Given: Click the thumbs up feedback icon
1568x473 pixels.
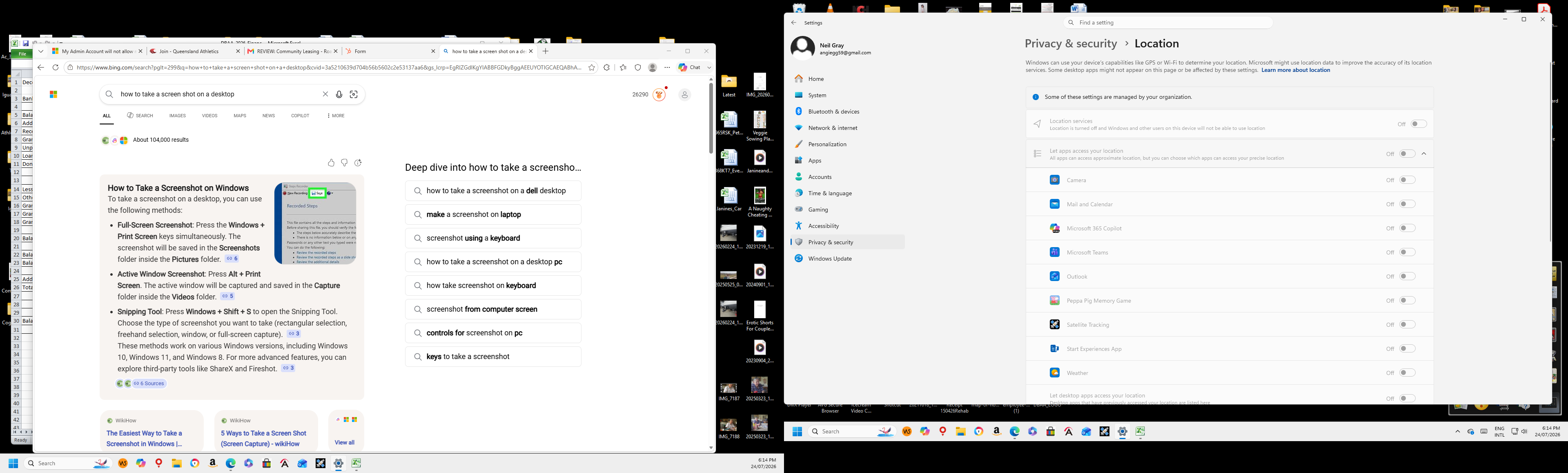Looking at the screenshot, I should click(x=331, y=163).
